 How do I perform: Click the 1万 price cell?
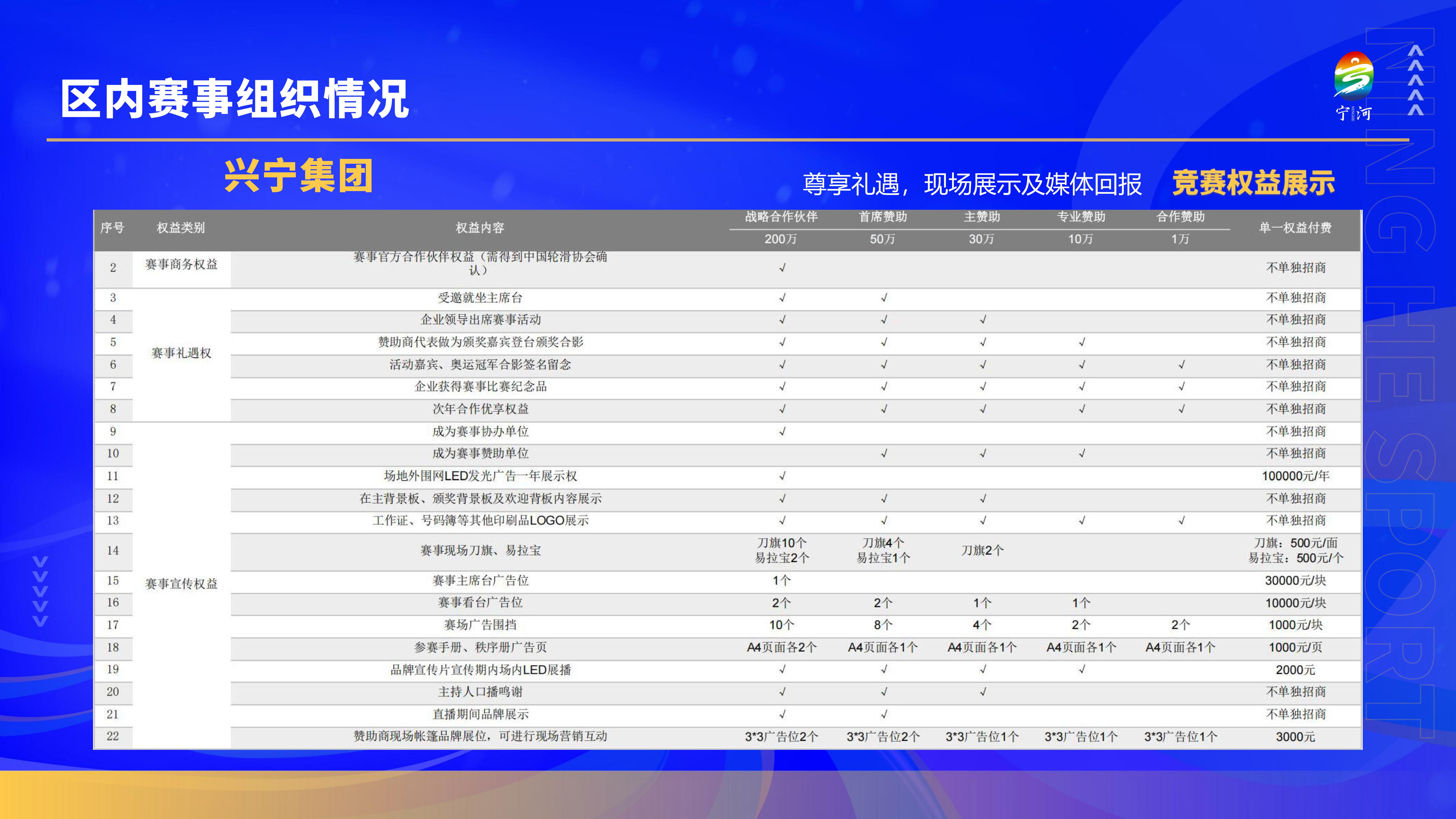point(1180,239)
